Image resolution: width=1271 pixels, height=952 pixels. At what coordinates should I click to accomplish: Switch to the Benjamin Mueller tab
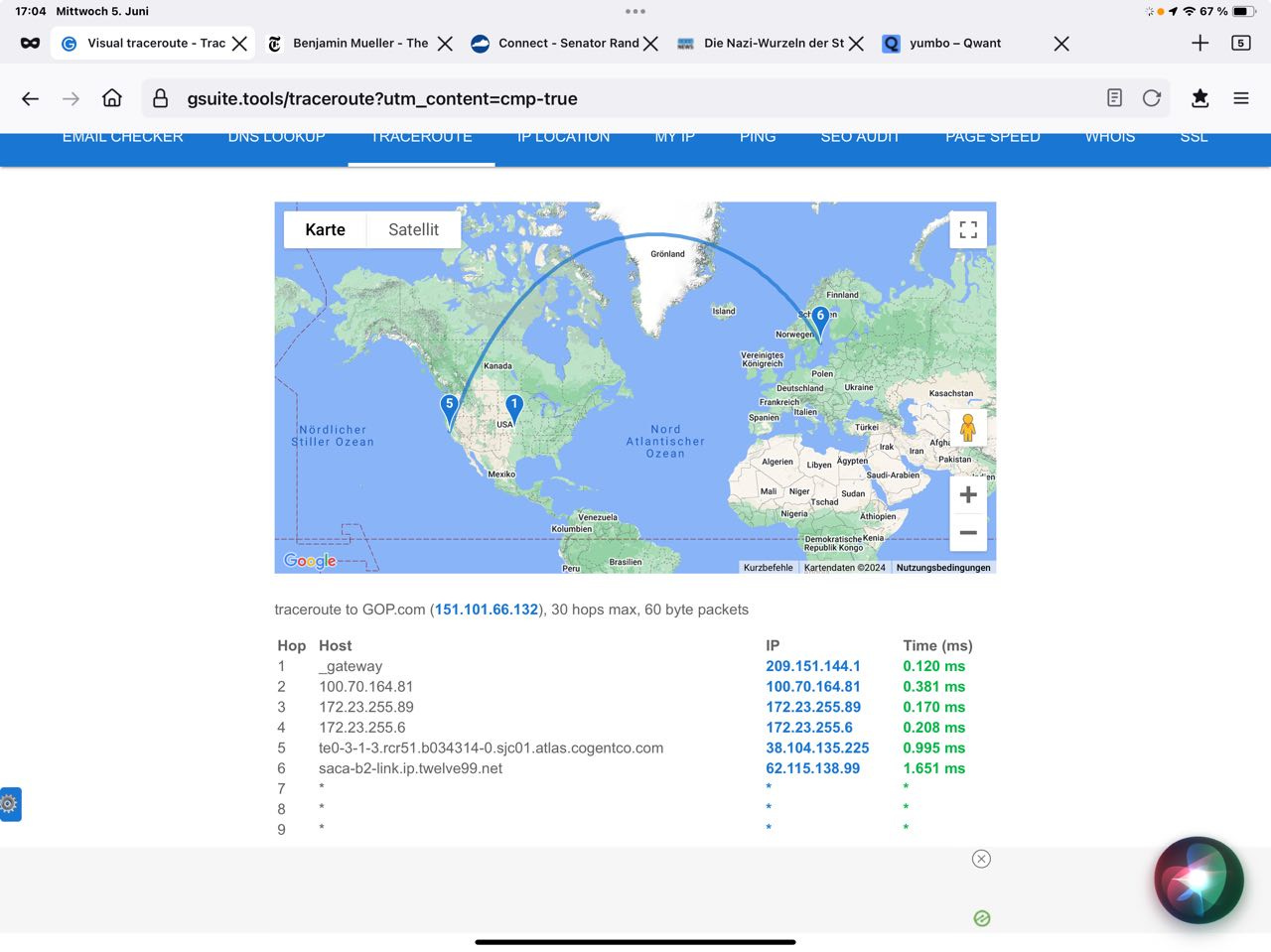coord(358,44)
